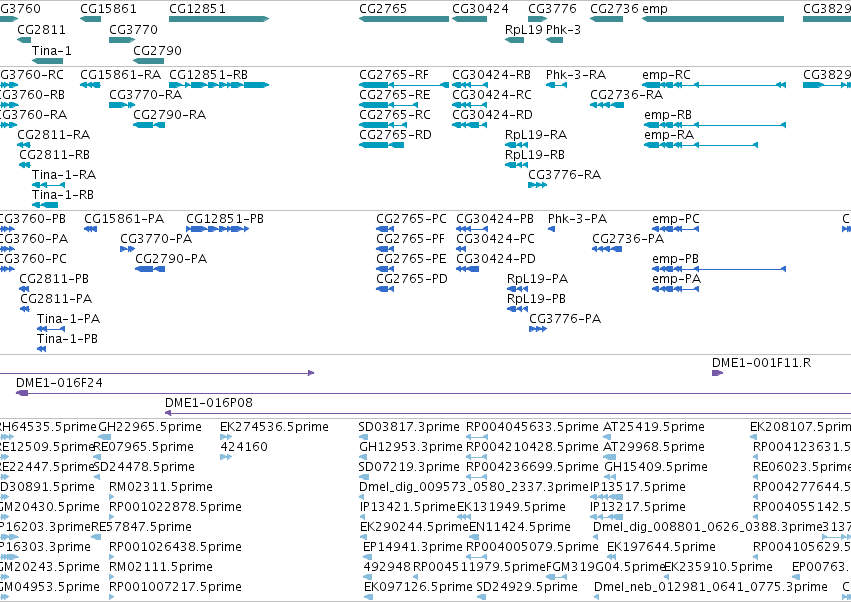Select the GH22965.5prime EST label
Image resolution: width=851 pixels, height=602 pixels.
point(149,427)
